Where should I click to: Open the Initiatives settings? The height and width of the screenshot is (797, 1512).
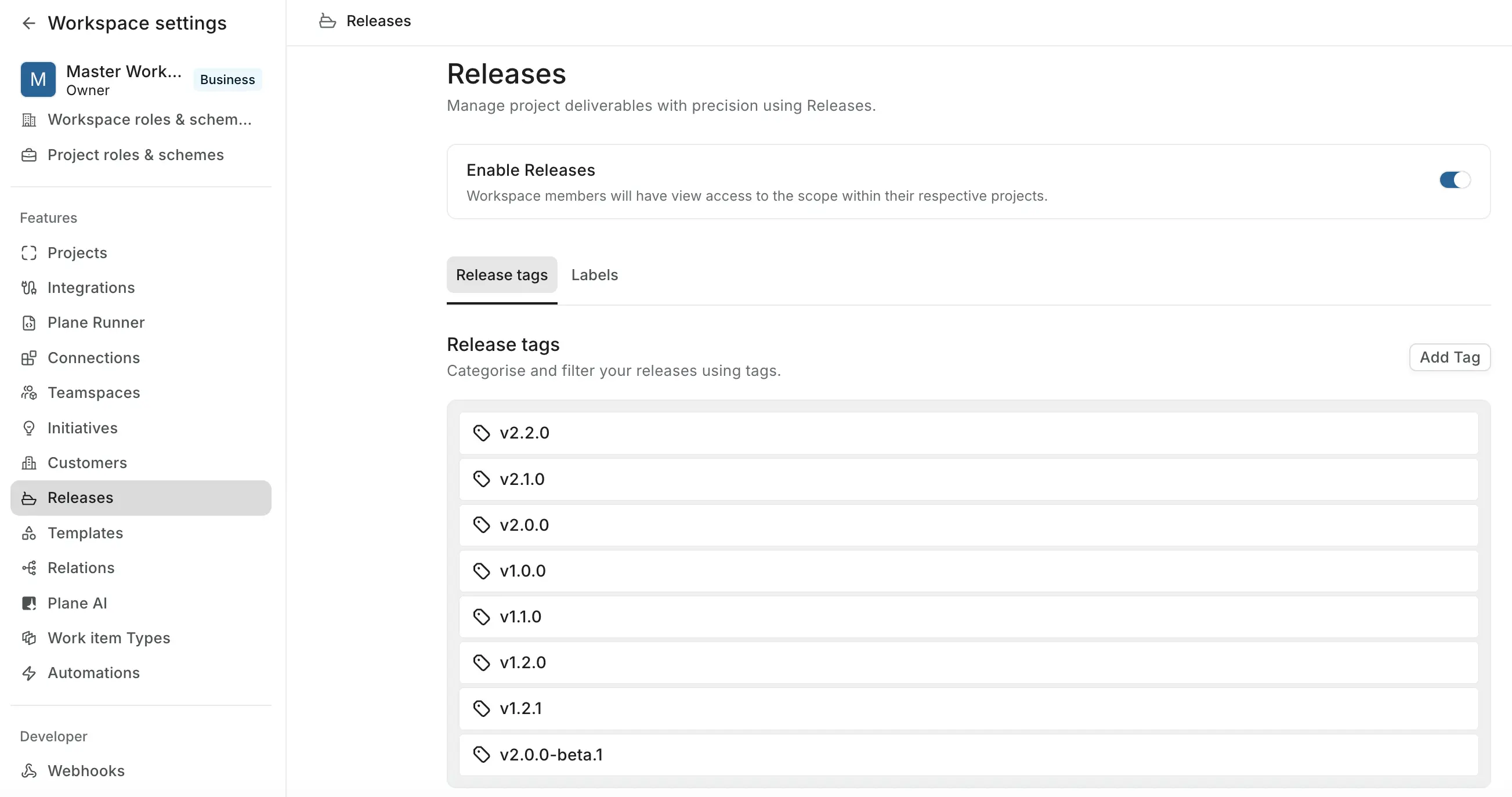point(141,428)
